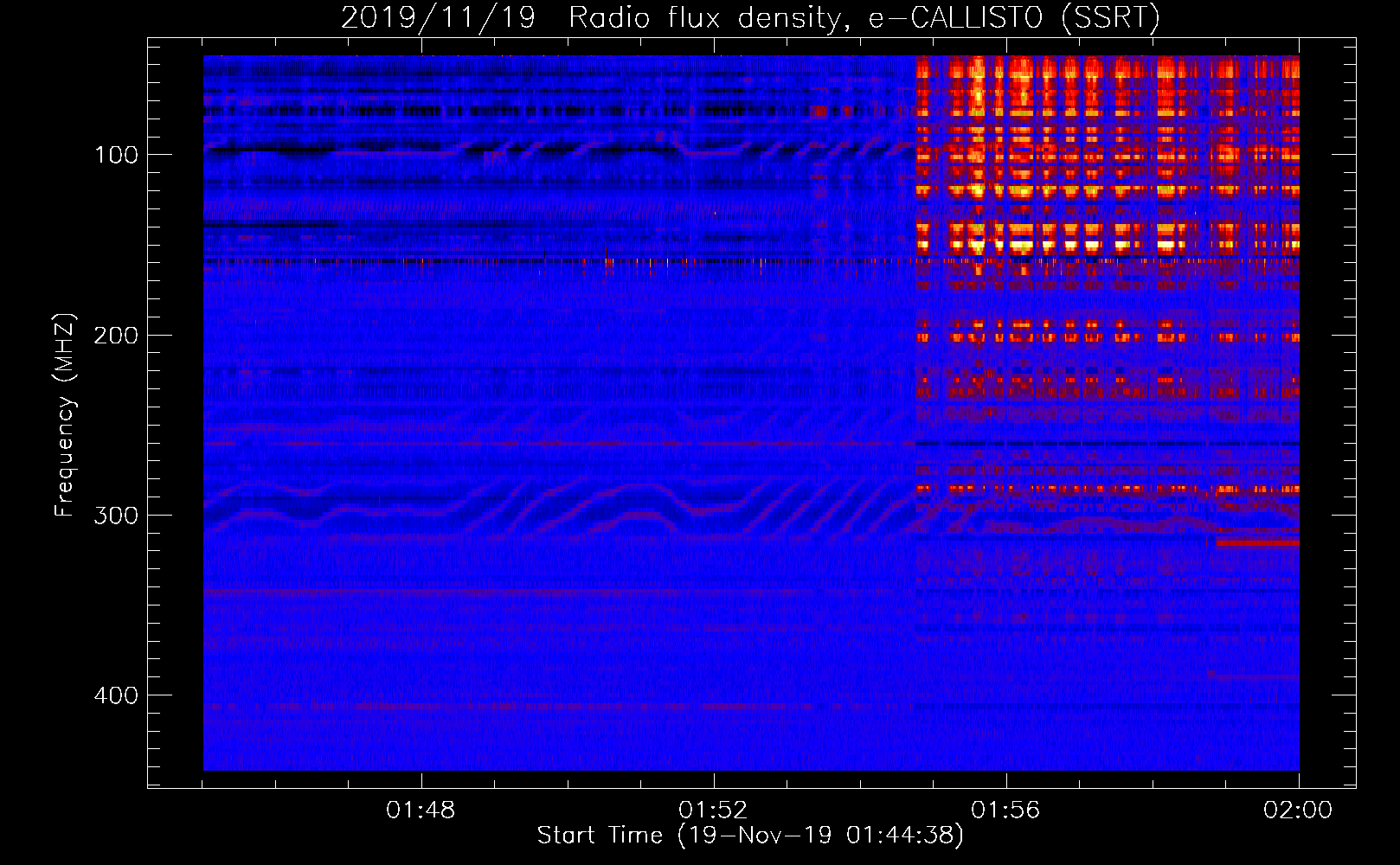Click the 300 MHz frequency tick label
The image size is (1400, 865).
click(116, 516)
